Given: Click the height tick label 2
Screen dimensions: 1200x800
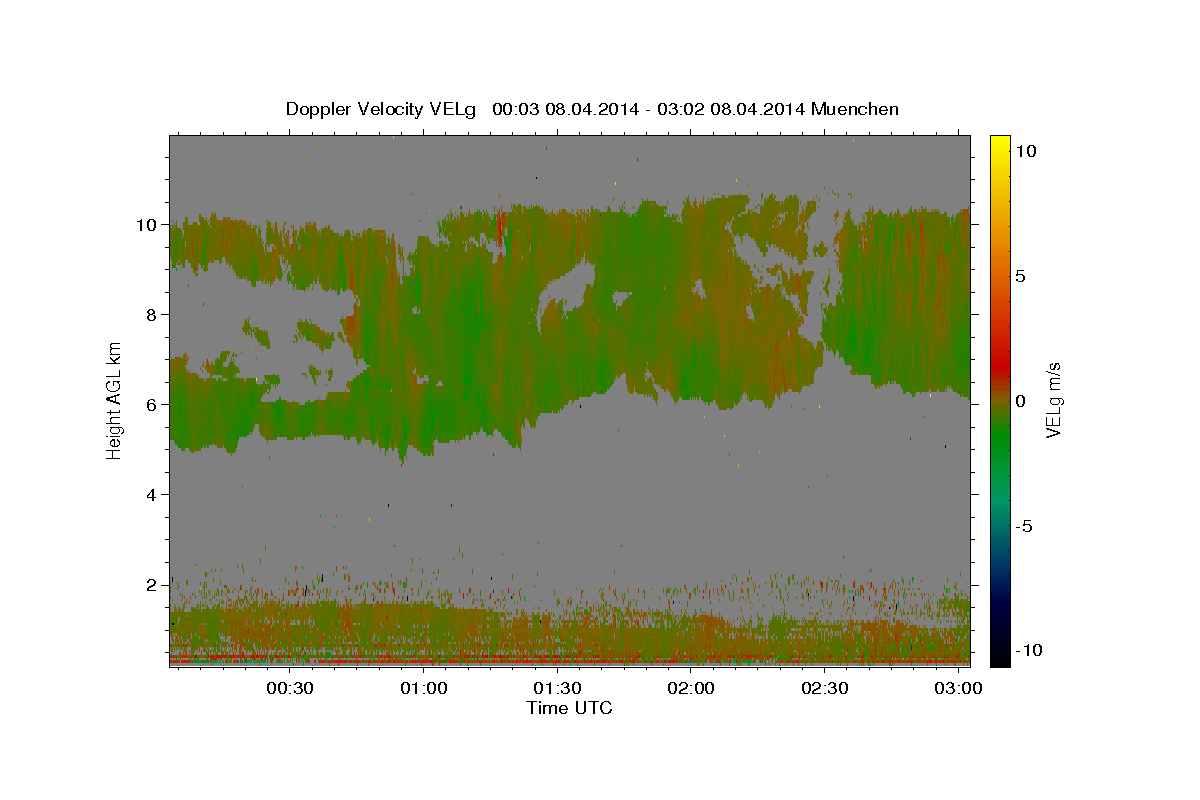Looking at the screenshot, I should (x=152, y=585).
